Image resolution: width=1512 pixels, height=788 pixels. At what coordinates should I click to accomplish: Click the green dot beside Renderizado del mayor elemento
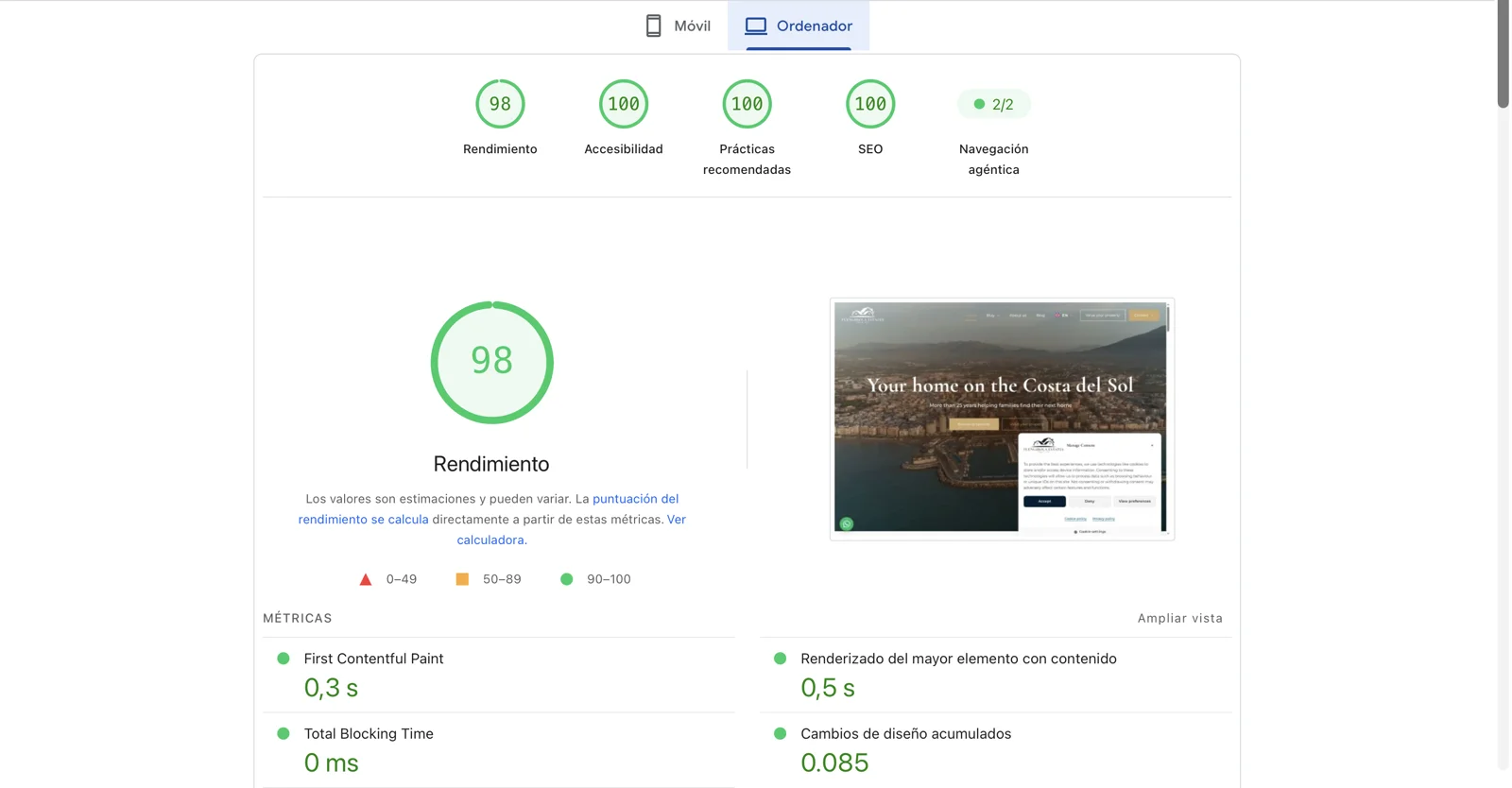pyautogui.click(x=780, y=659)
